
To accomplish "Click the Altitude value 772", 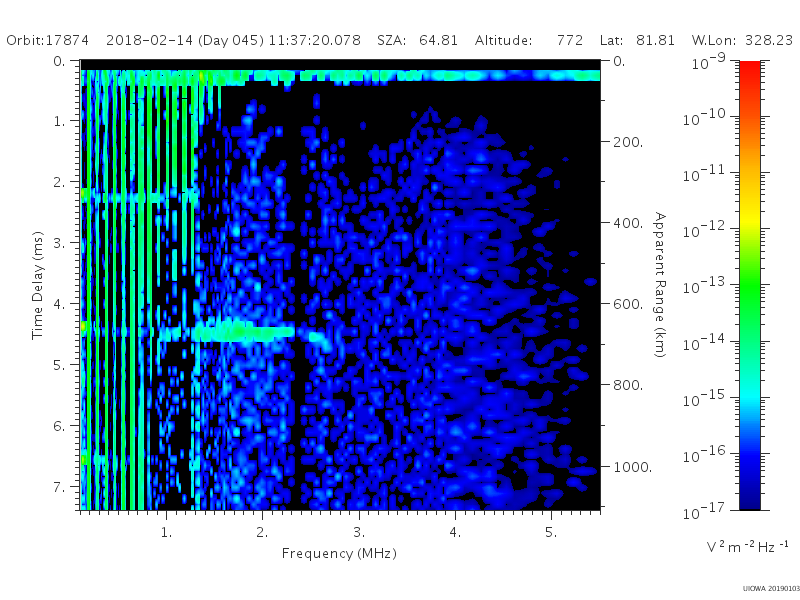I will click(570, 40).
